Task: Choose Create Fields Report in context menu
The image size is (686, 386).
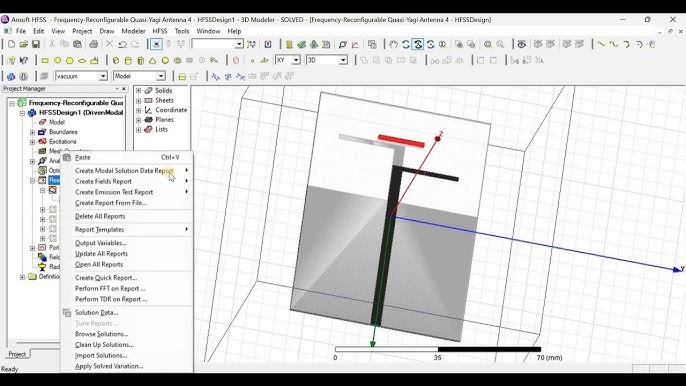Action: point(127,181)
